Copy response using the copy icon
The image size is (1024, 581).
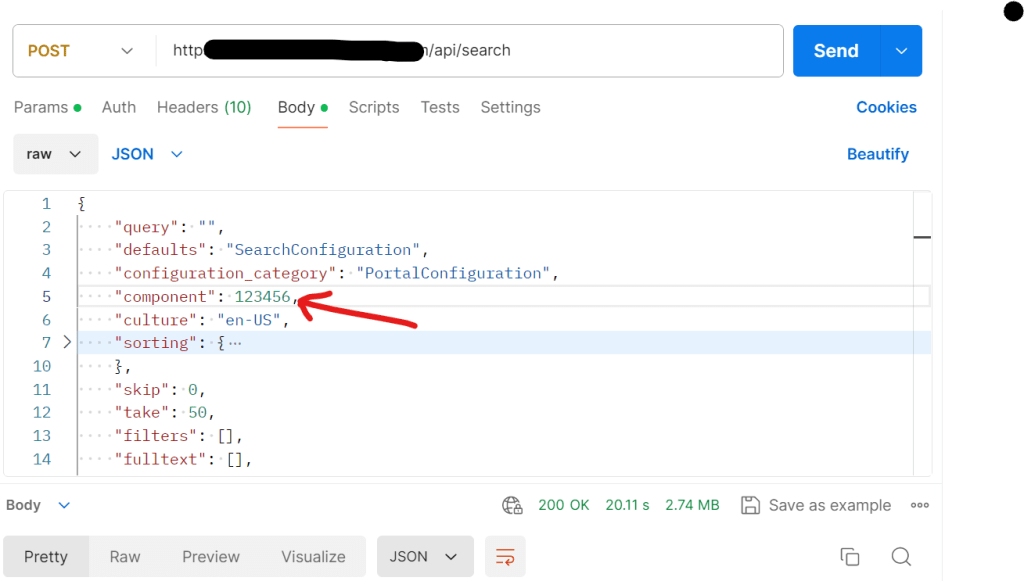pos(850,557)
